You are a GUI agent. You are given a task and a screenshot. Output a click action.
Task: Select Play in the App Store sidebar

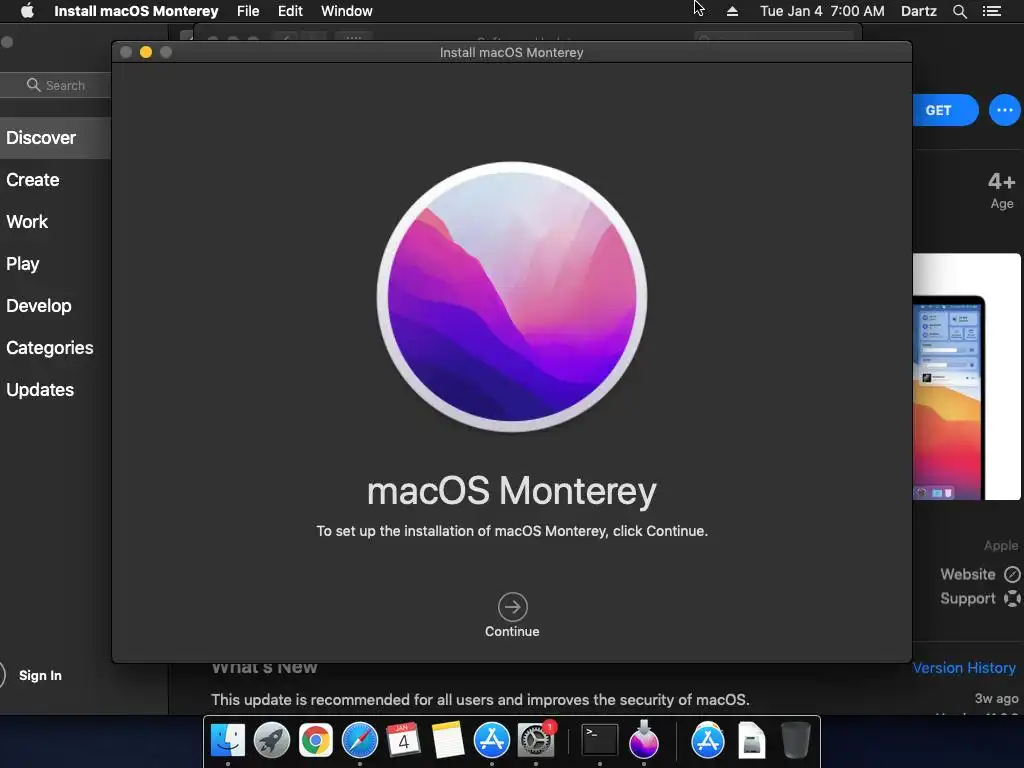23,264
